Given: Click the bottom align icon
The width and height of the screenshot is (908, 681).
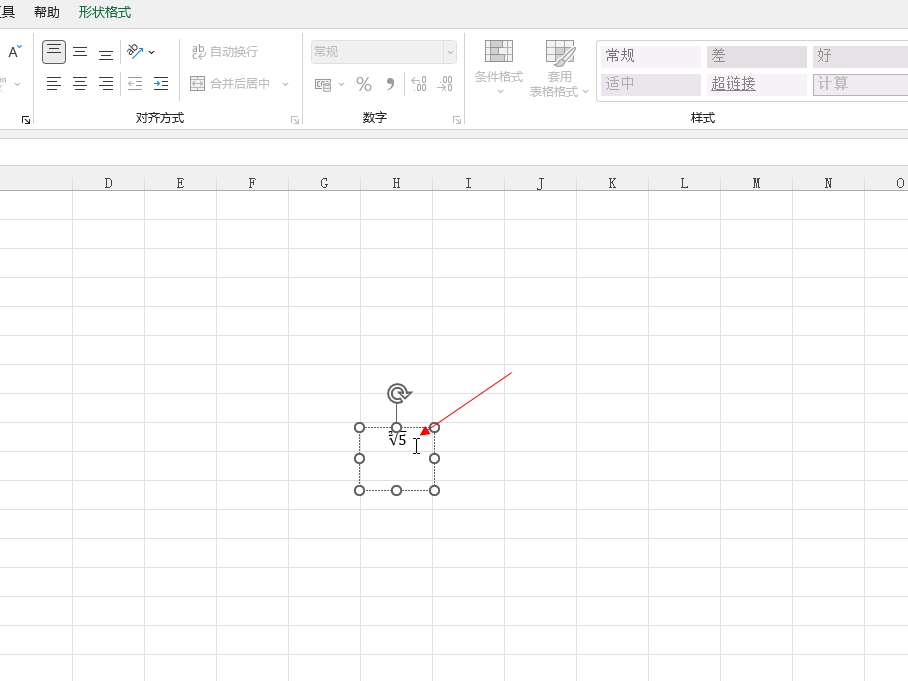Looking at the screenshot, I should click(x=106, y=52).
